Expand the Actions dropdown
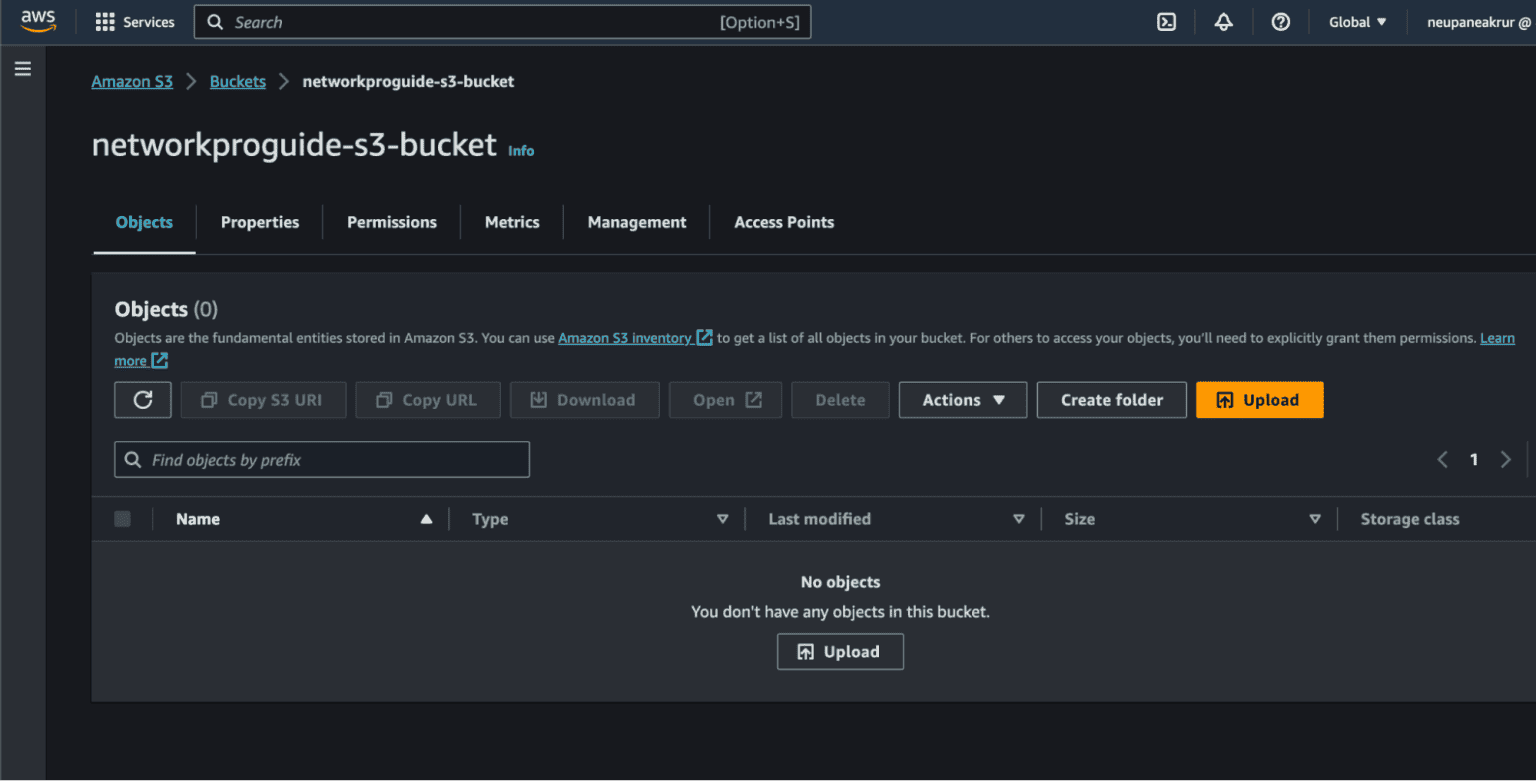Viewport: 1536px width, 781px height. pos(962,400)
